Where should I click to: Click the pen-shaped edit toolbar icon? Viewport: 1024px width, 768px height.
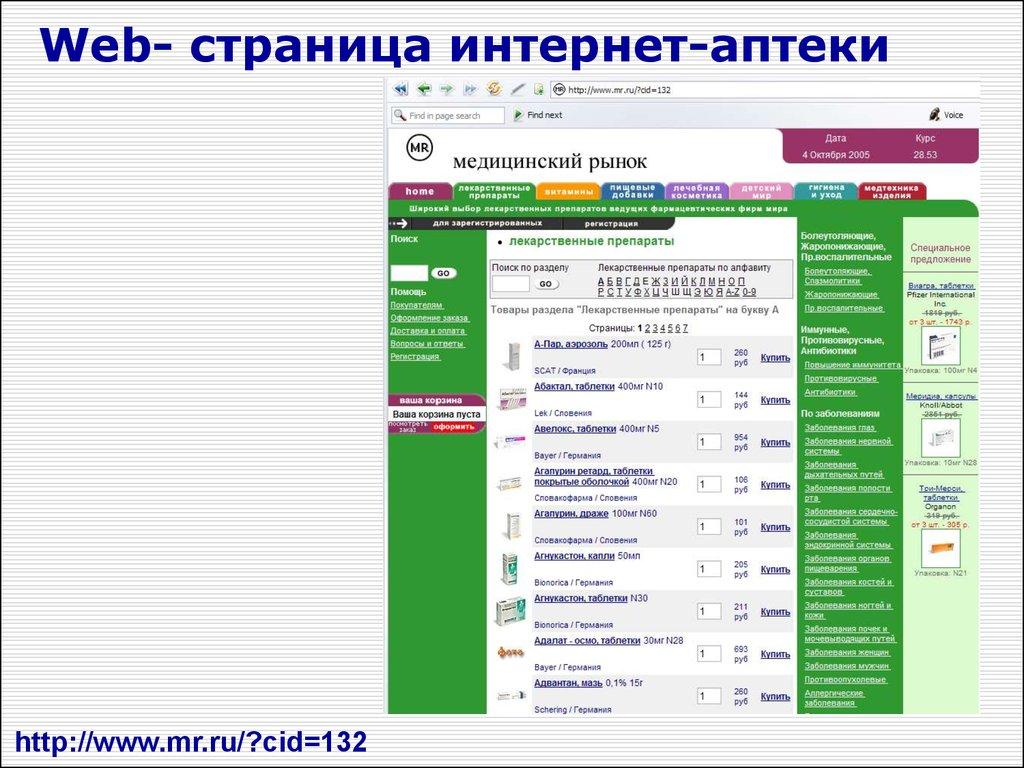click(x=517, y=88)
